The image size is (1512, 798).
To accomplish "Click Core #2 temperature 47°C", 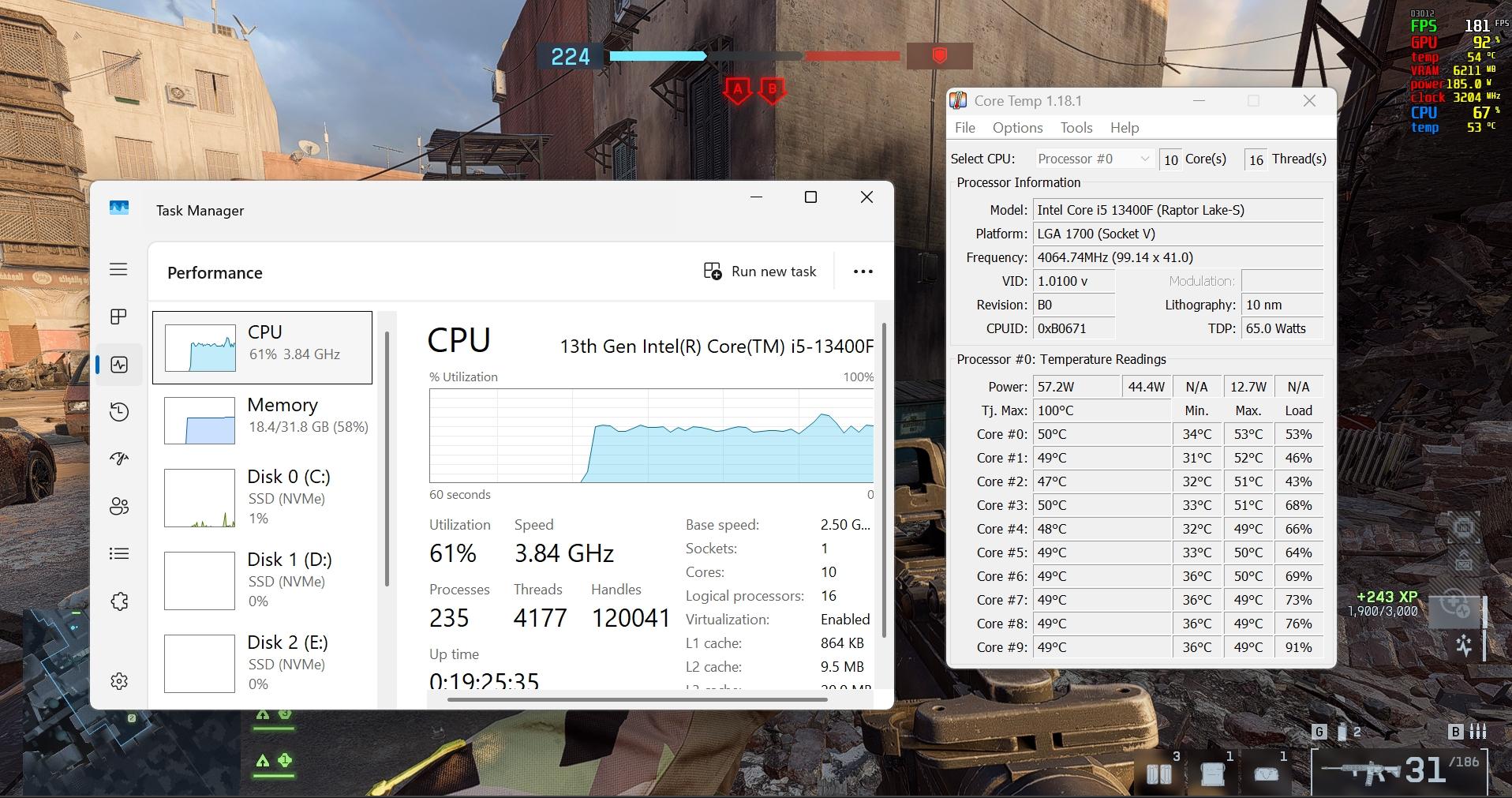I will pos(1102,481).
